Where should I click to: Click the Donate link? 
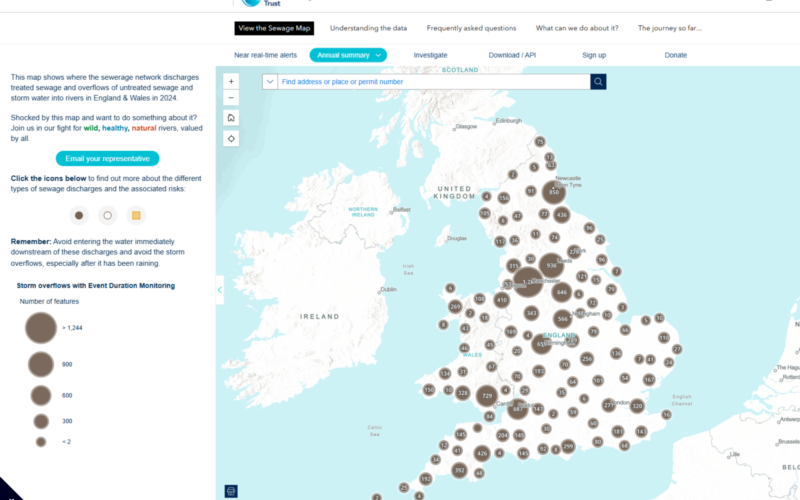(676, 55)
